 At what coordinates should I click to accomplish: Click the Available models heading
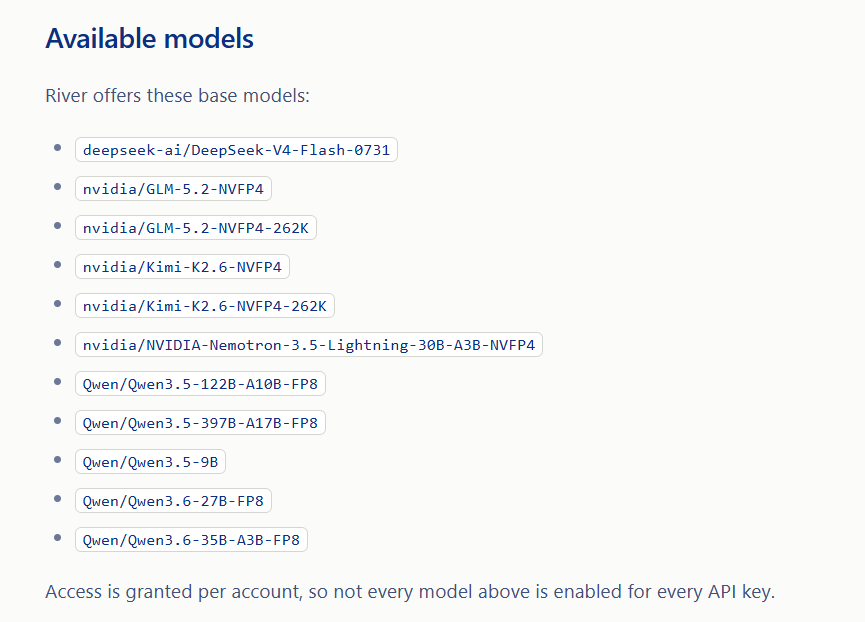[149, 39]
